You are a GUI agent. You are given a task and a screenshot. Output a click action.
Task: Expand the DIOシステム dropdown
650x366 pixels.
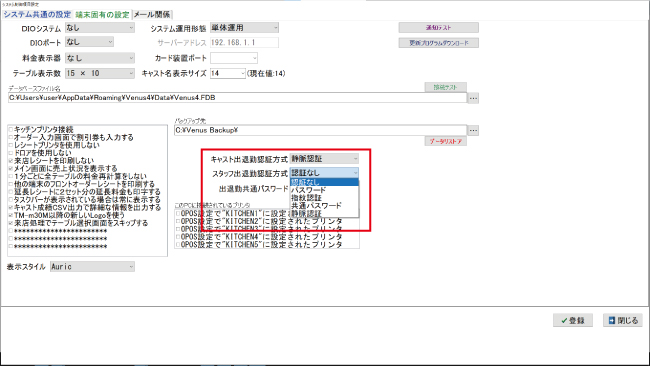[100, 28]
